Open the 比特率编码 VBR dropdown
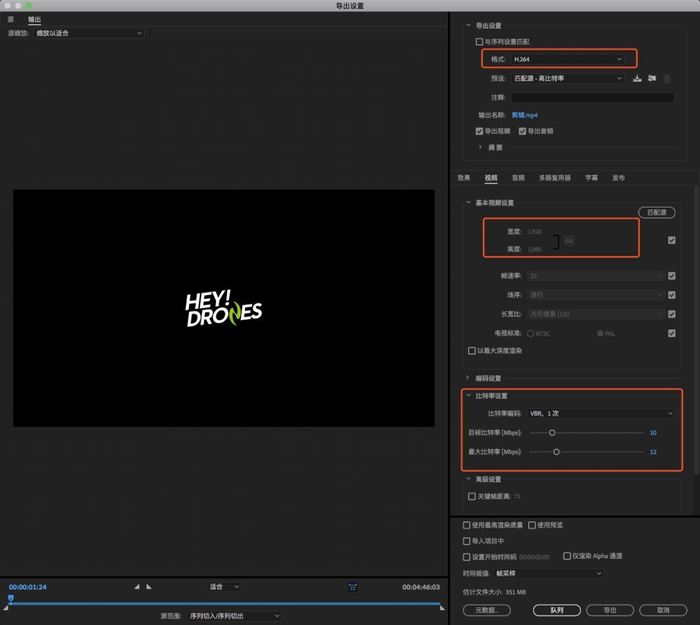This screenshot has height=625, width=700. 600,413
